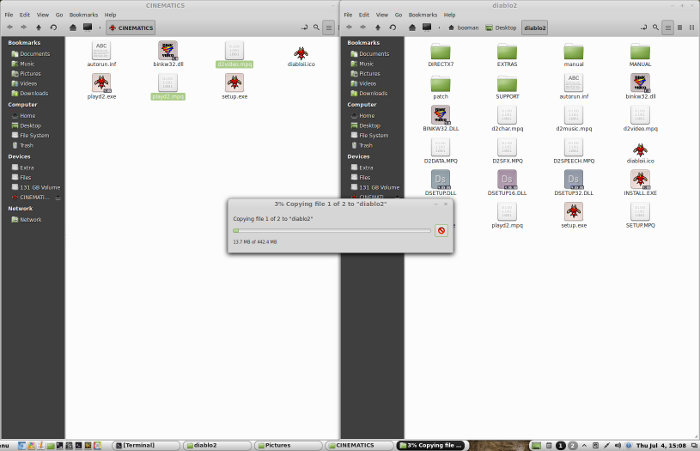Toggle location entry in CINEMATICS window

point(304,28)
